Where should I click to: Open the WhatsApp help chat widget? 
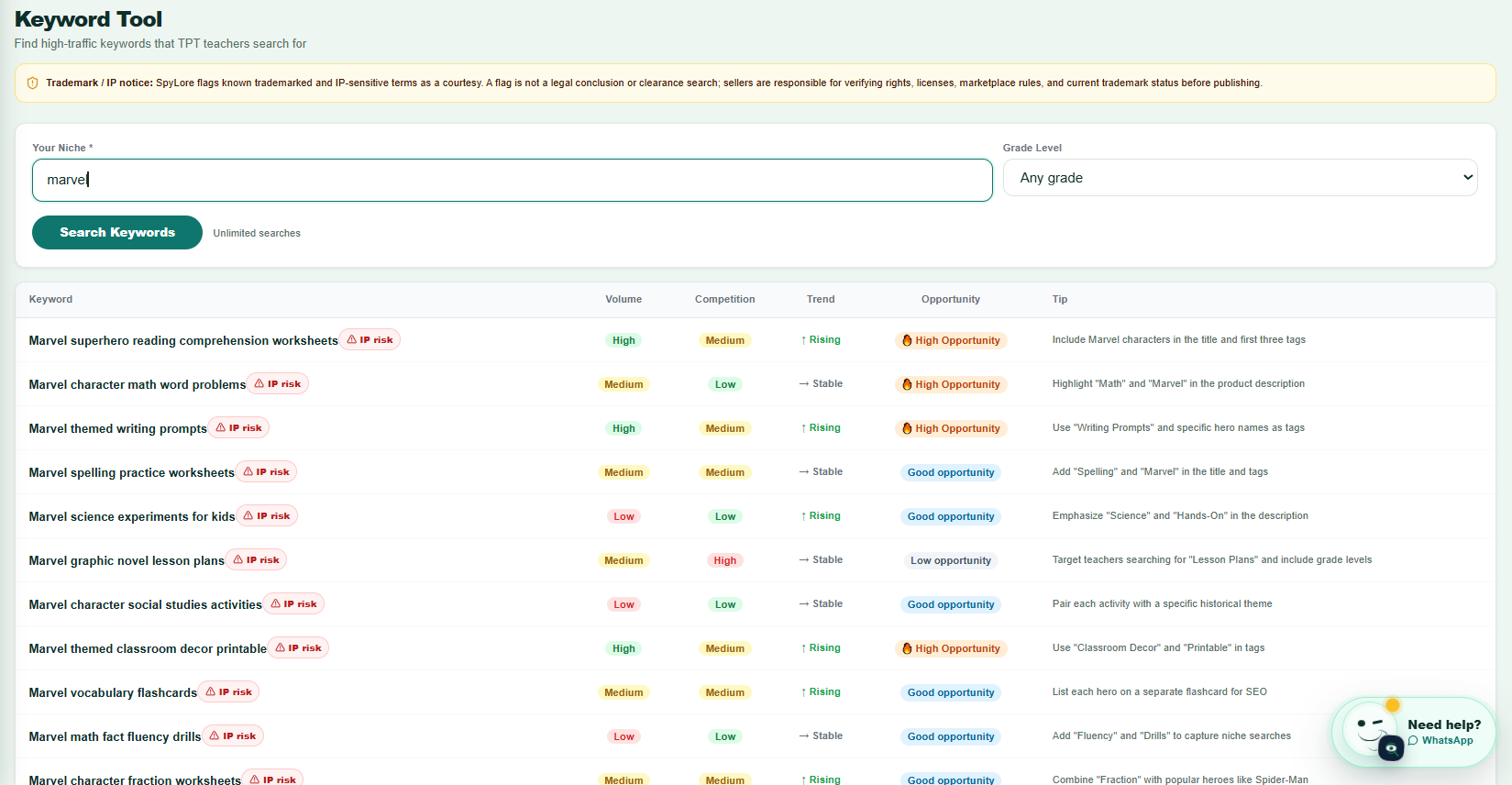point(1413,732)
